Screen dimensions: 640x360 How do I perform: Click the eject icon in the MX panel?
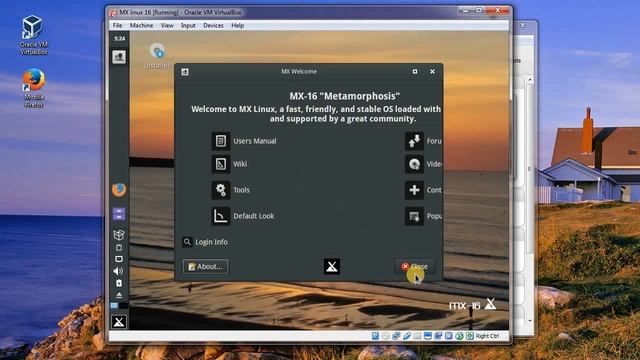(119, 295)
